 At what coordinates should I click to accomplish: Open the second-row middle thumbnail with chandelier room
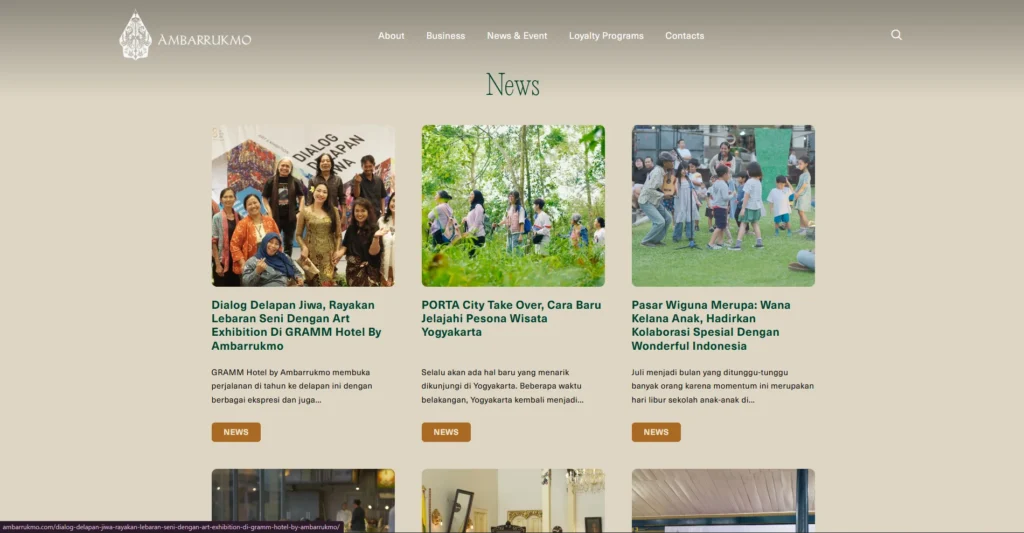pos(513,500)
